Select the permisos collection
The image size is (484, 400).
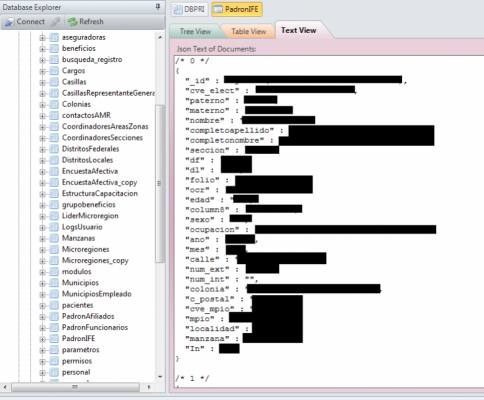pyautogui.click(x=77, y=361)
